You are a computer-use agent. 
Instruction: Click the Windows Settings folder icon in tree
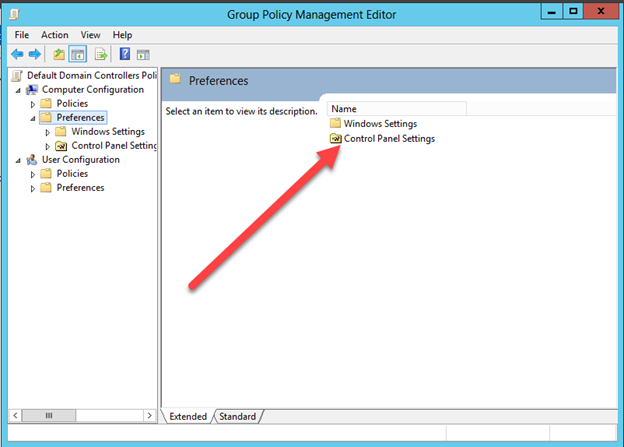61,131
